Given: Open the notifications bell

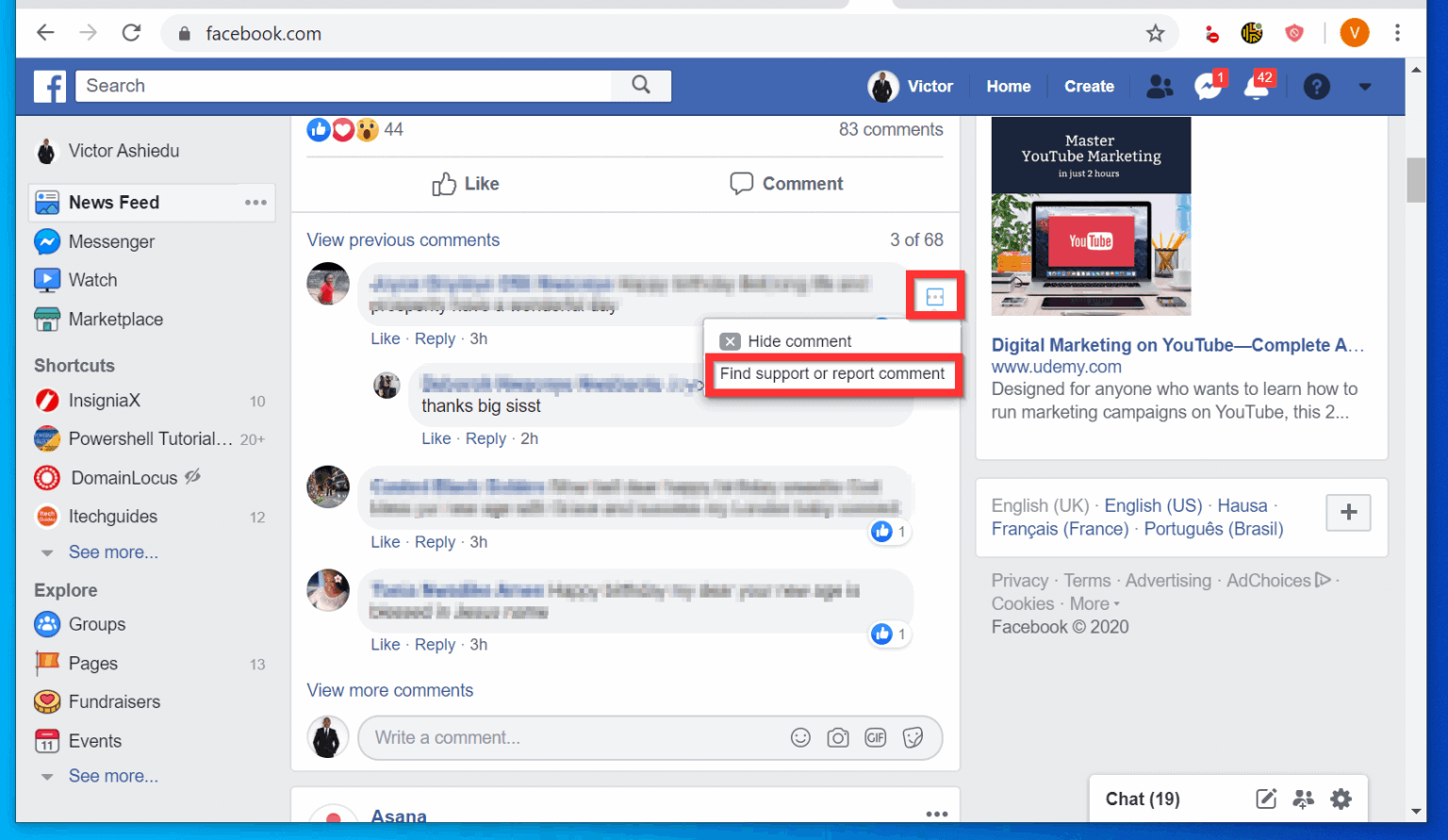Looking at the screenshot, I should tap(1258, 86).
